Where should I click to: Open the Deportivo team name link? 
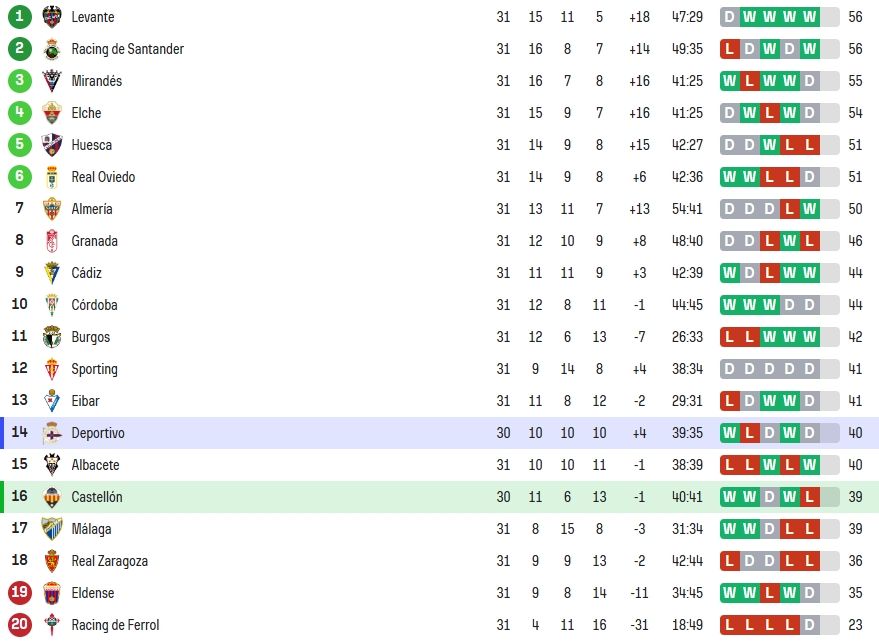tap(98, 433)
